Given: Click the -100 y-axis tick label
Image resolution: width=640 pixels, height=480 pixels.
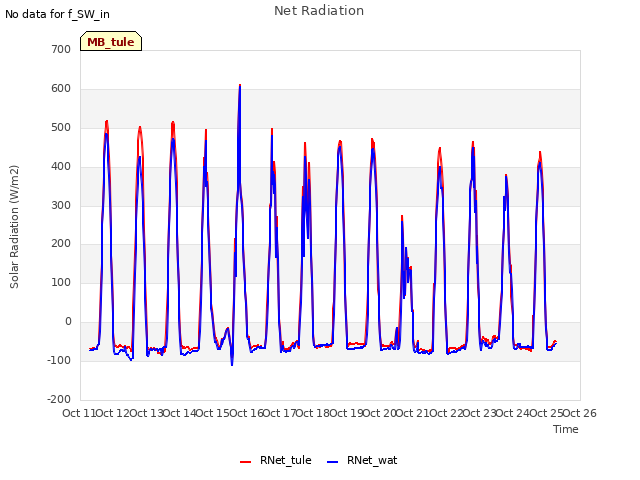Looking at the screenshot, I should pos(59,360).
